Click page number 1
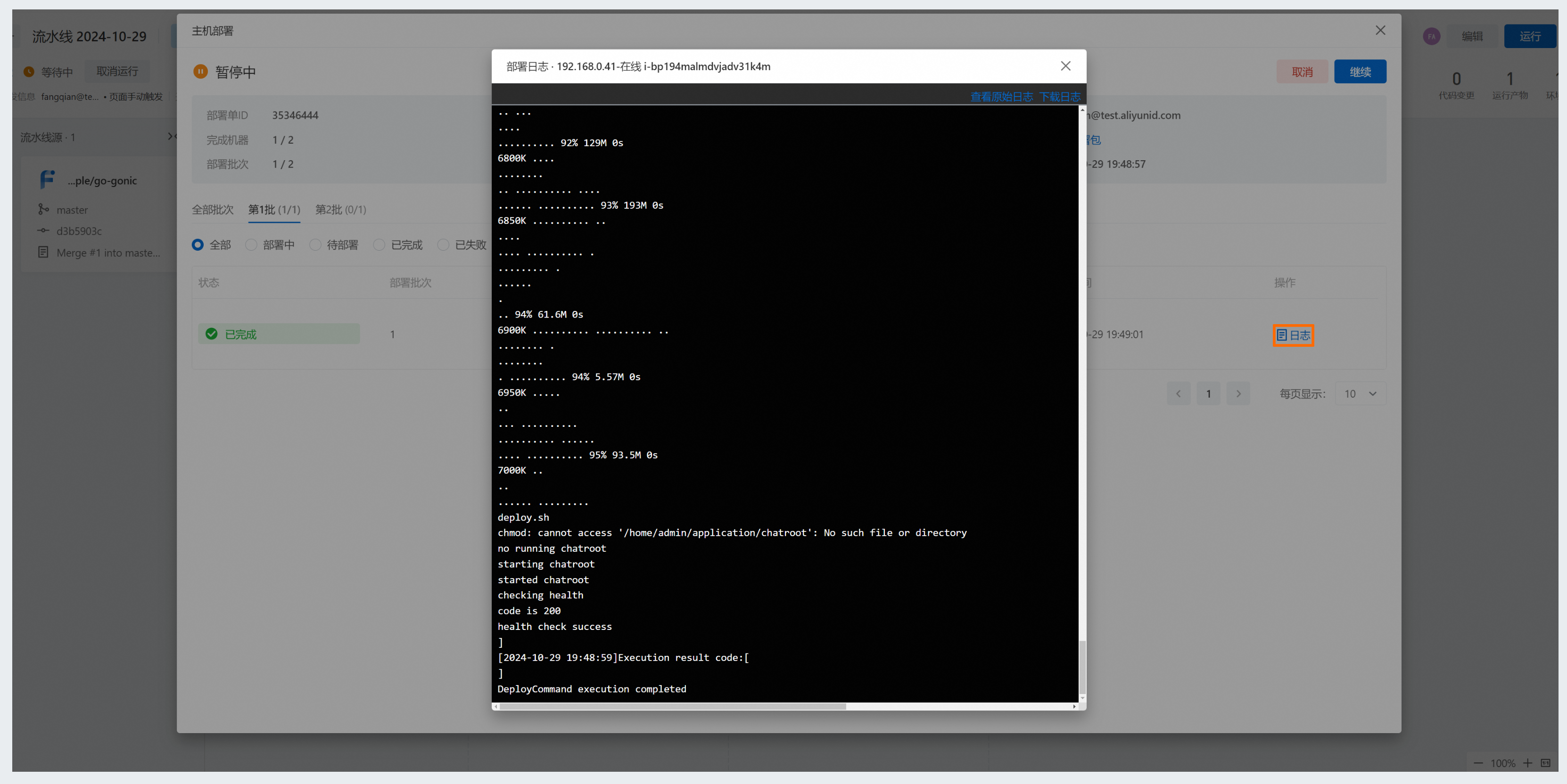The height and width of the screenshot is (784, 1567). click(1208, 394)
